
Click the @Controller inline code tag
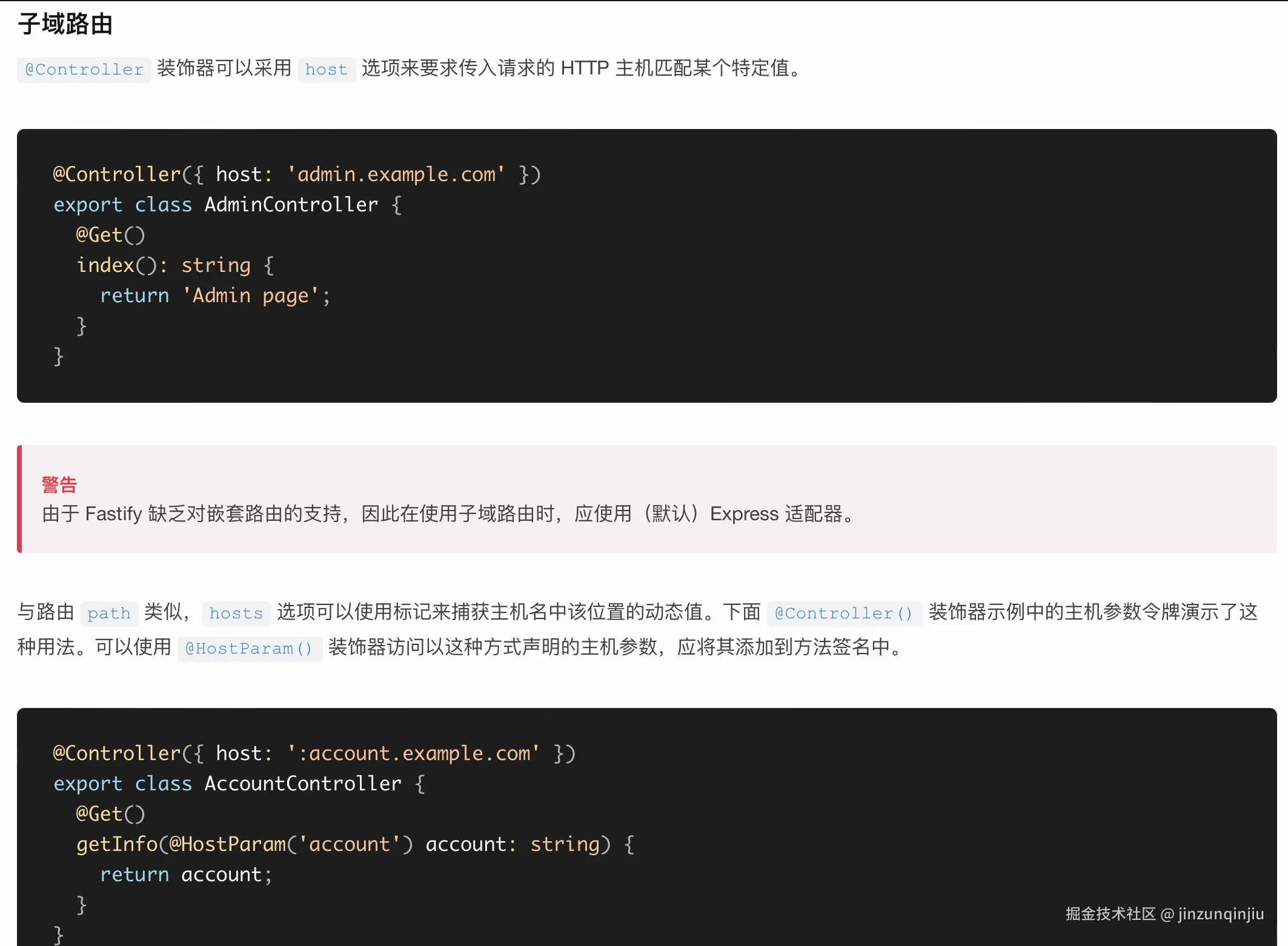pyautogui.click(x=83, y=69)
